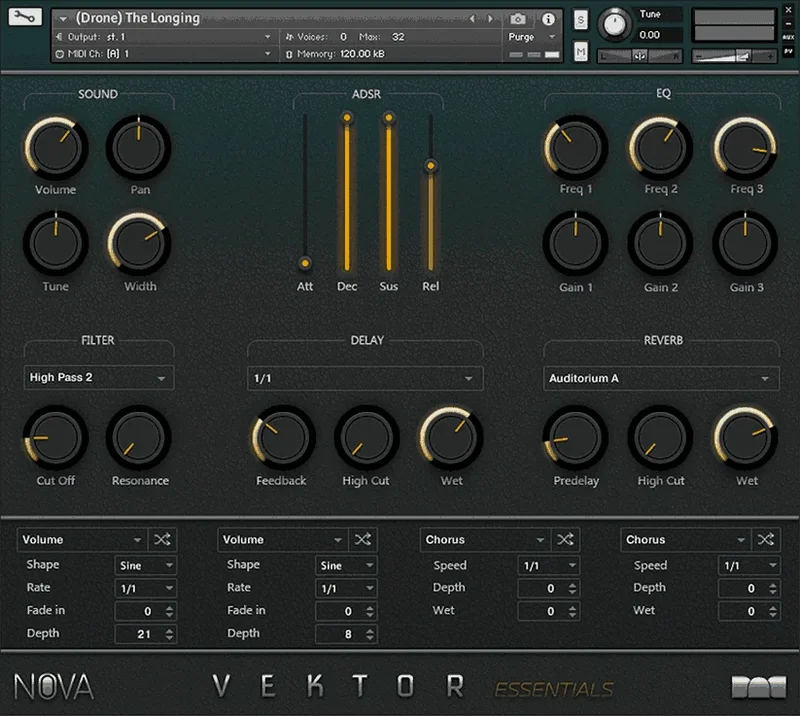This screenshot has width=800, height=716.
Task: Click the Pan knob
Action: pos(138,147)
